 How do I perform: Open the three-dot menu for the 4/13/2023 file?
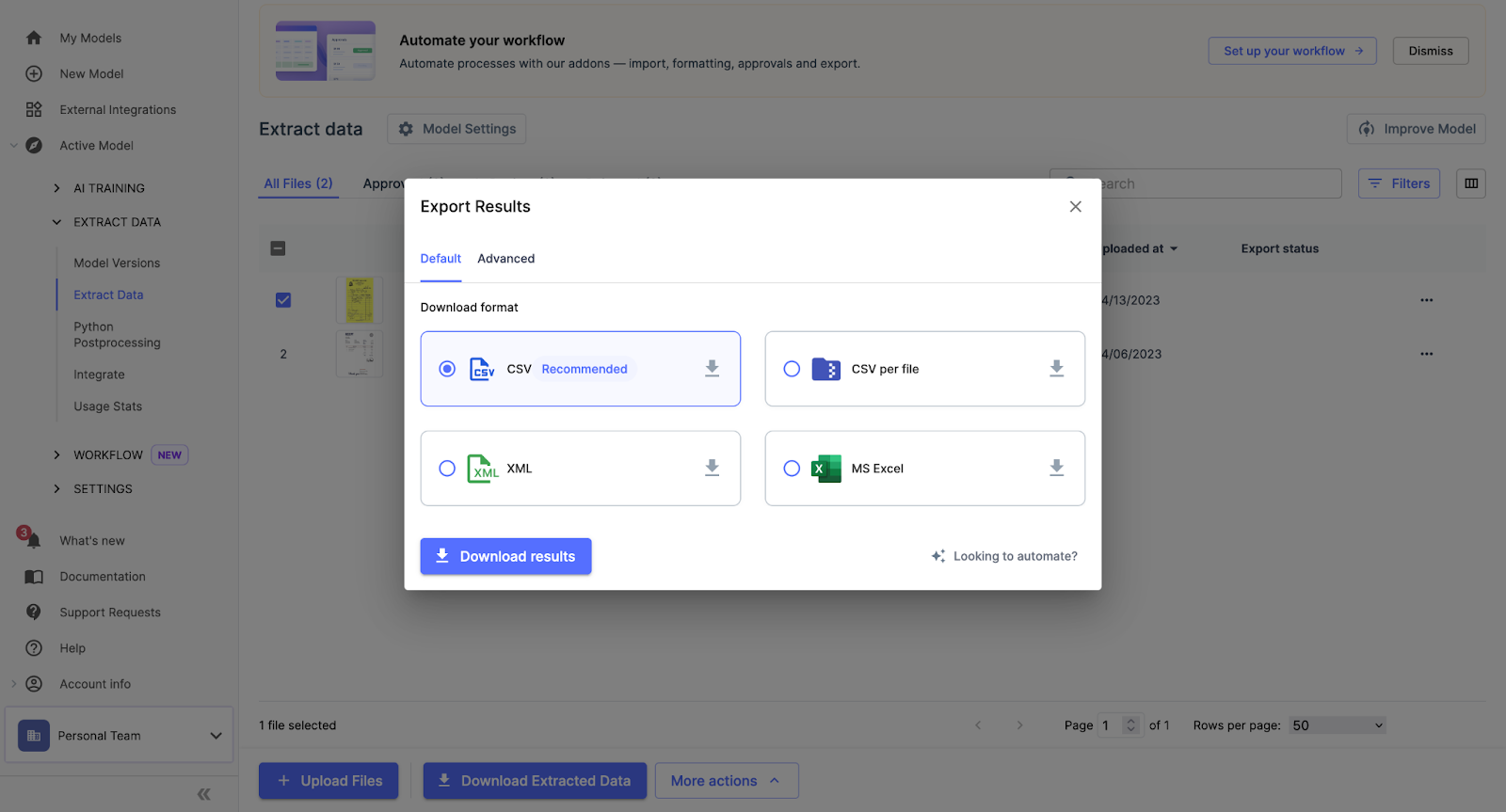tap(1427, 300)
